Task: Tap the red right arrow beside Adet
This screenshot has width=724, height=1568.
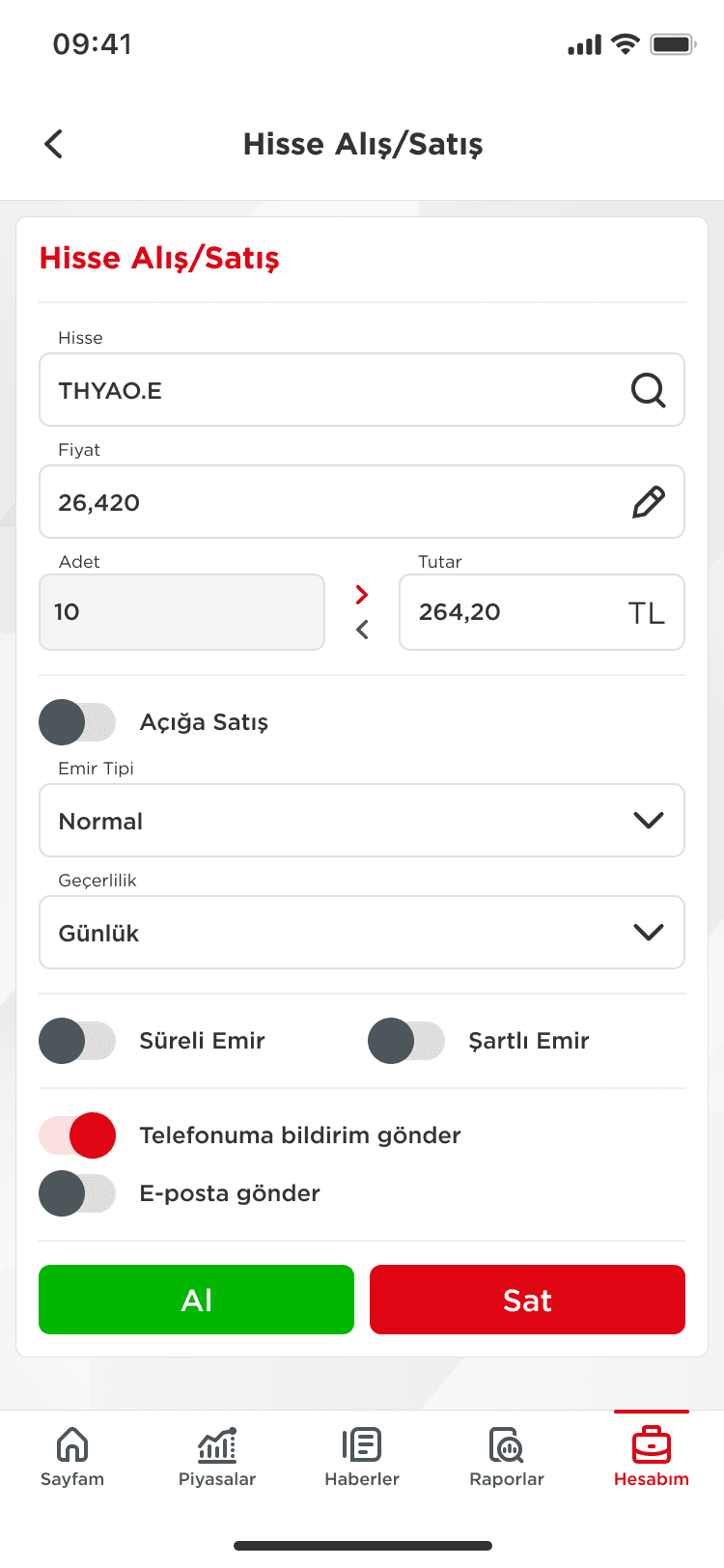Action: (362, 594)
